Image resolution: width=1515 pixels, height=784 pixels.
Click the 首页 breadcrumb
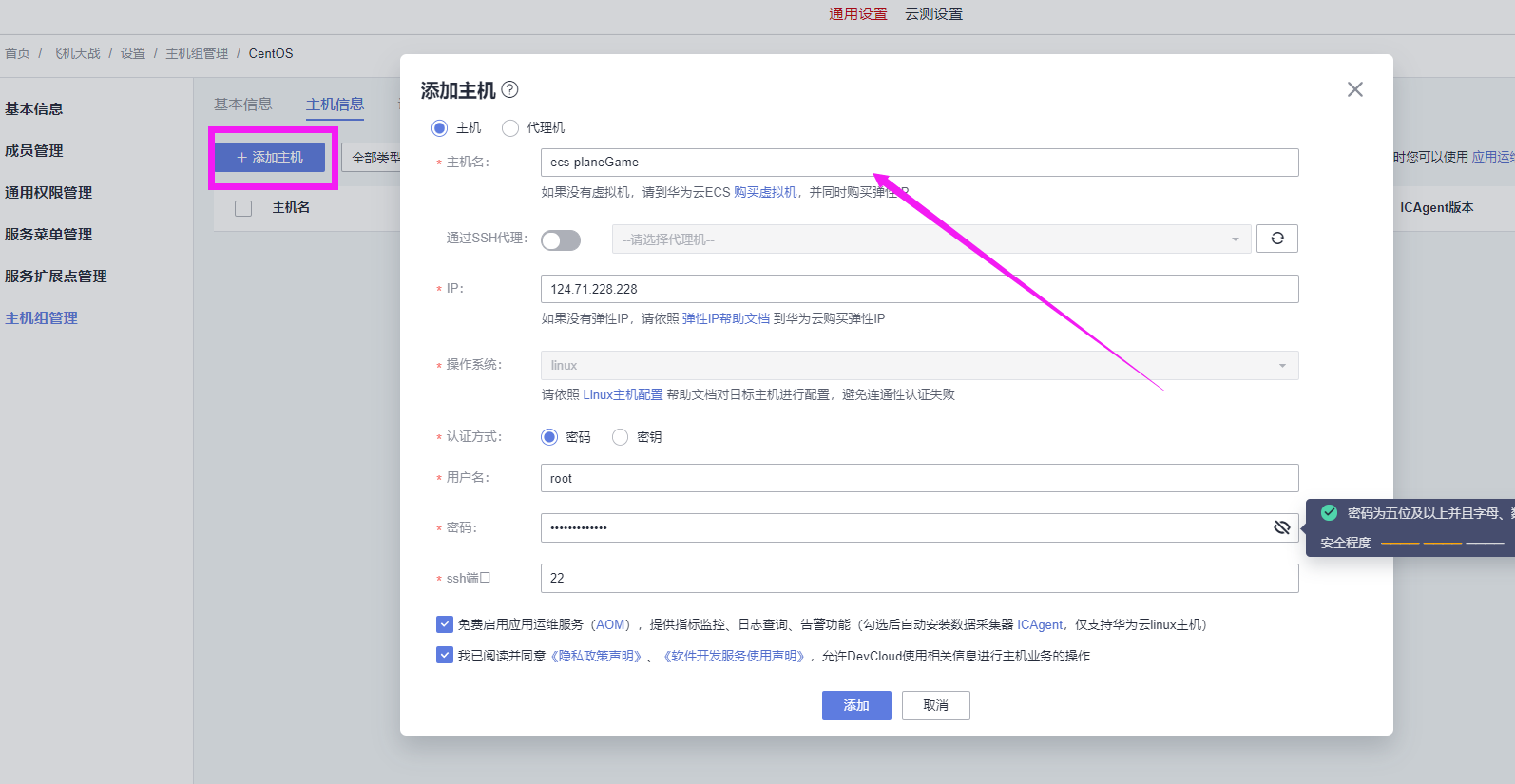17,53
